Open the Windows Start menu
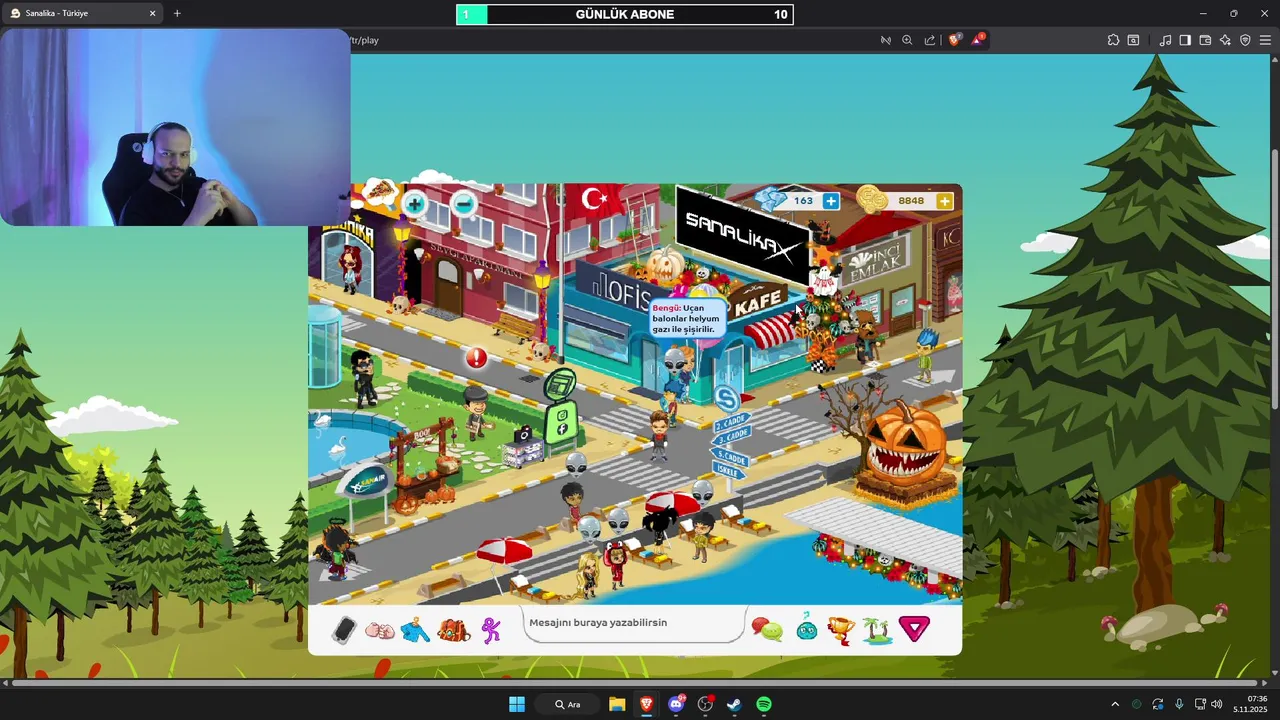Viewport: 1280px width, 720px height. pyautogui.click(x=517, y=704)
